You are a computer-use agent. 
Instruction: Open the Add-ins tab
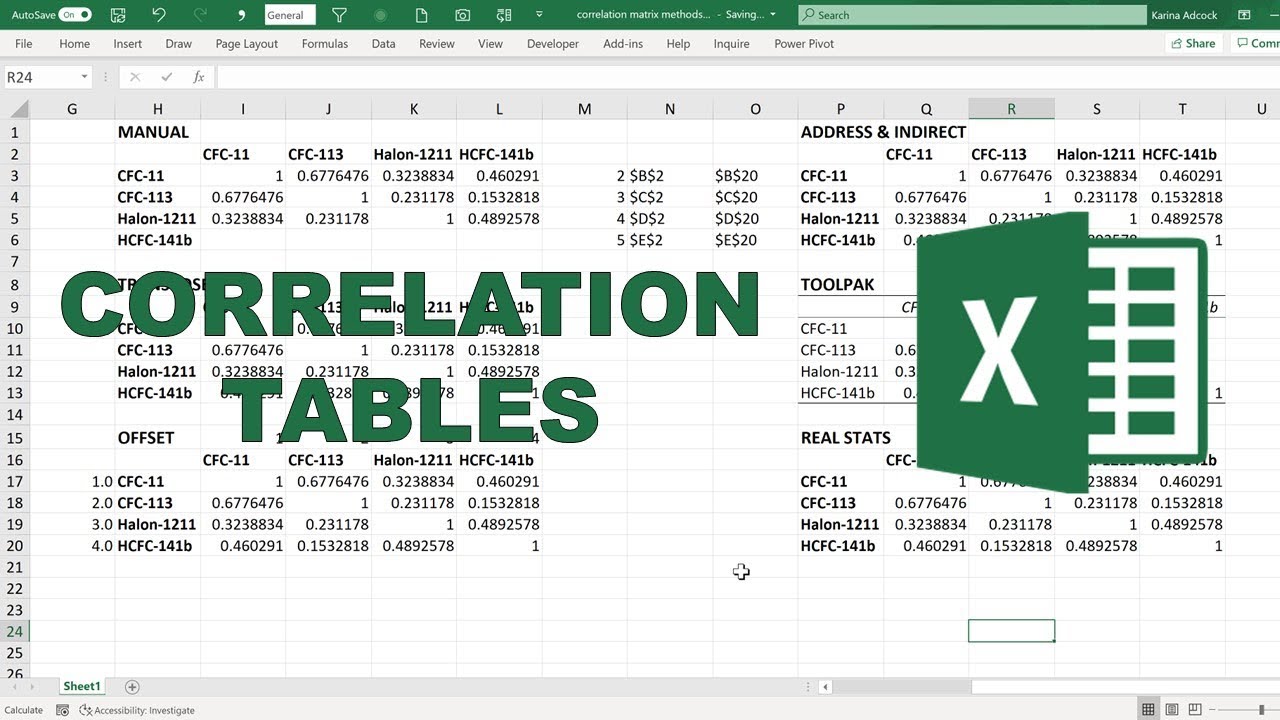coord(623,44)
